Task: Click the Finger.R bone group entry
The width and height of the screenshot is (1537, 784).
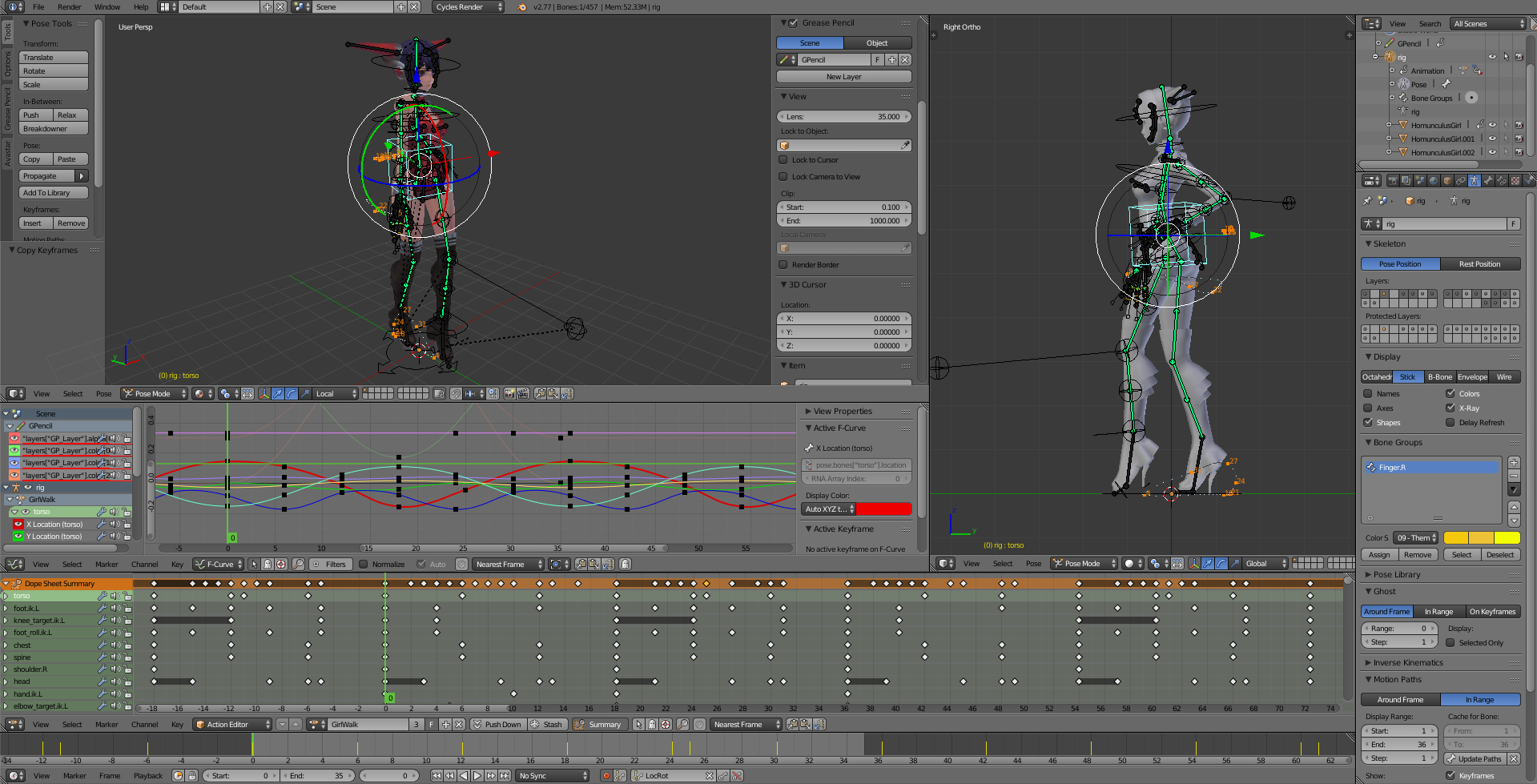Action: (1430, 467)
